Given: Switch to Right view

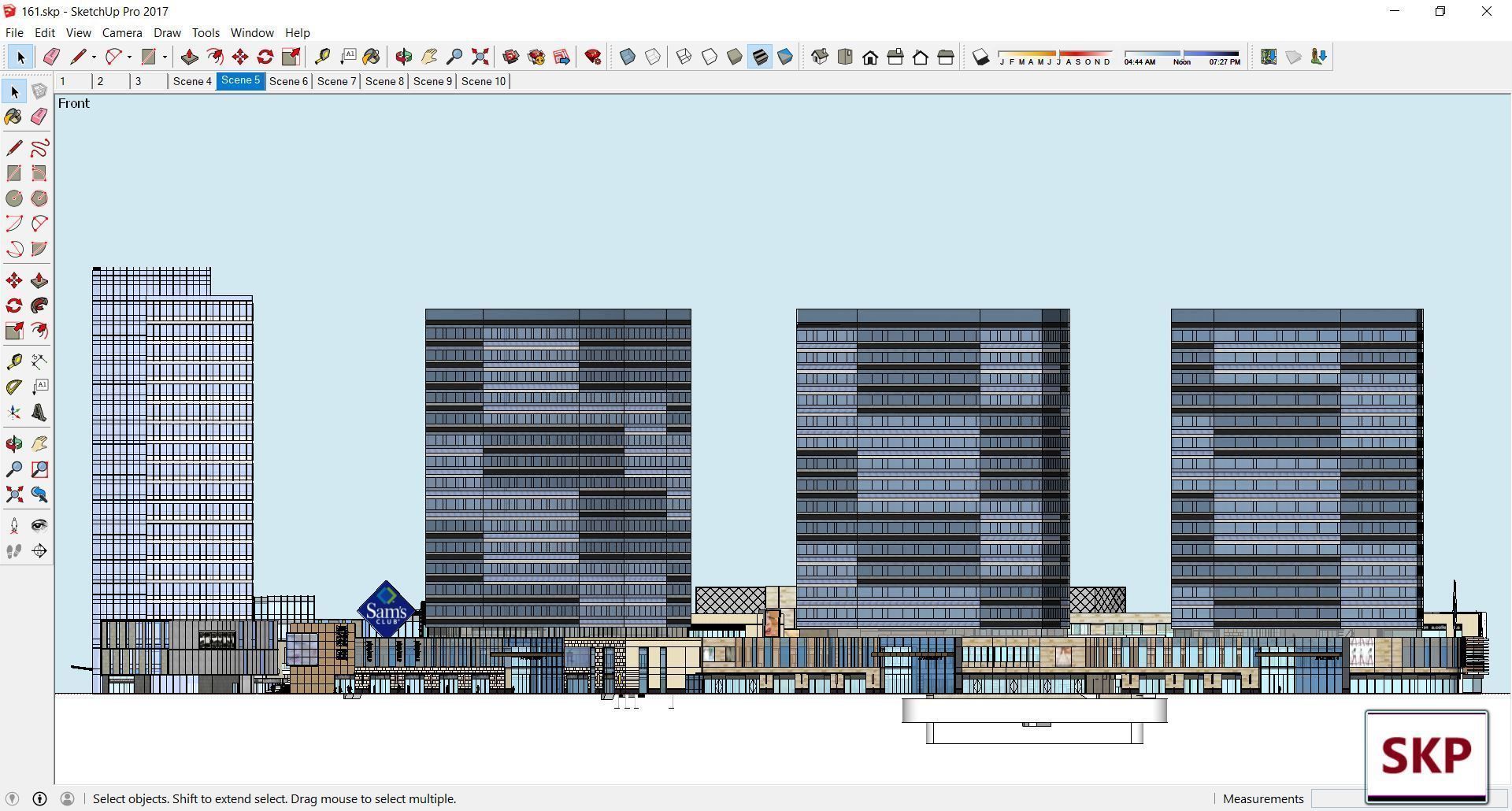Looking at the screenshot, I should [x=895, y=57].
